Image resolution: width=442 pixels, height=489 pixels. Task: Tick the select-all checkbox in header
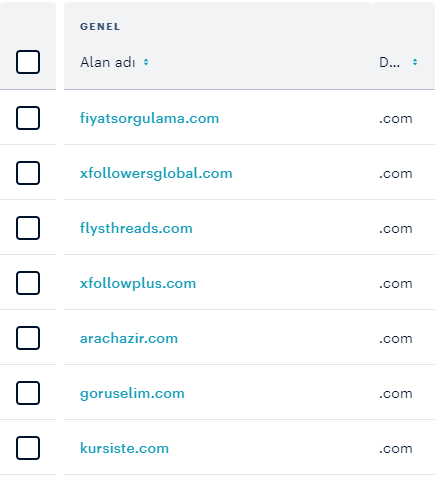(x=28, y=62)
